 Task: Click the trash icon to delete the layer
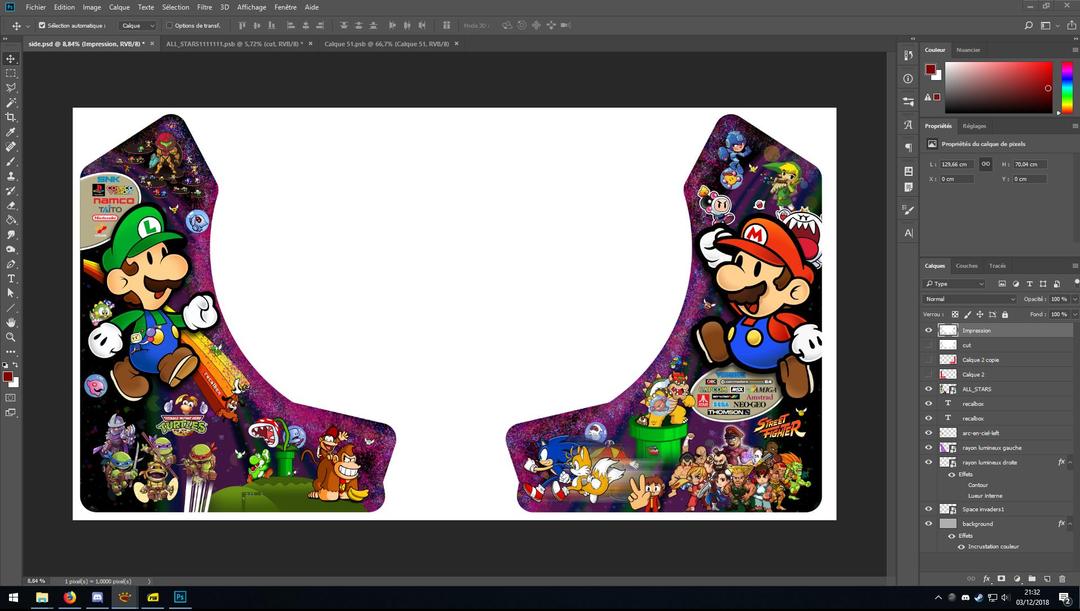[x=1061, y=579]
